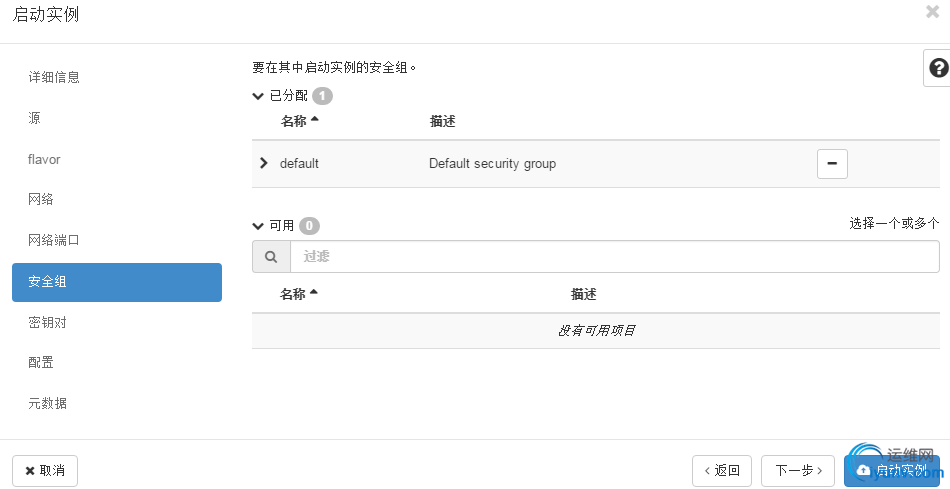Image resolution: width=950 pixels, height=489 pixels.
Task: Sort allocated list by 名称 column arrow
Action: coord(314,120)
